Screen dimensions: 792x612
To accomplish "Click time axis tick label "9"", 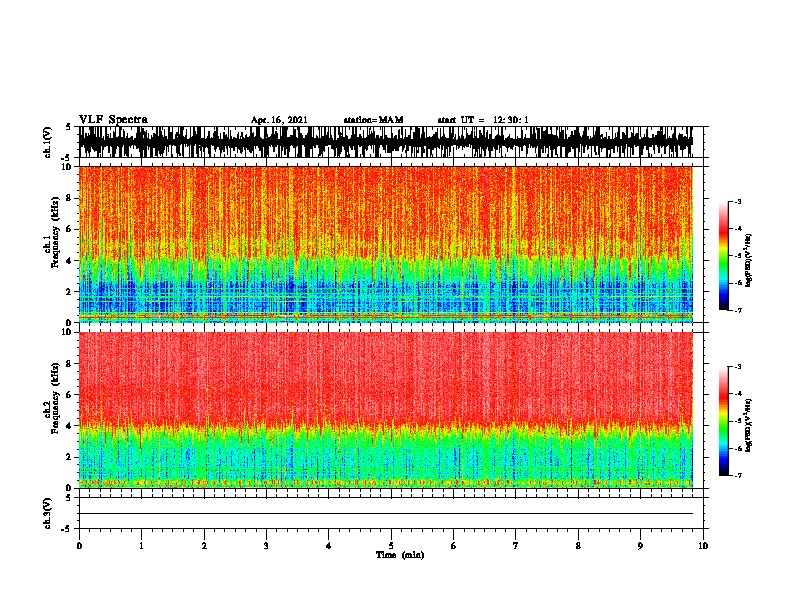I will pos(640,546).
